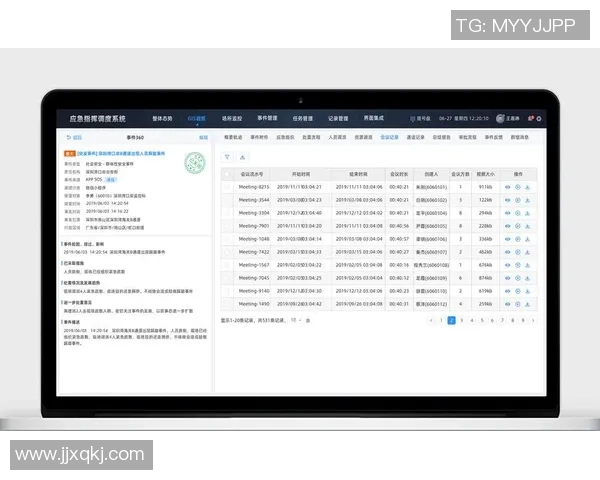Image resolution: width=600 pixels, height=480 pixels.
Task: Click the export icon beside the filter icon
Action: pos(243,157)
